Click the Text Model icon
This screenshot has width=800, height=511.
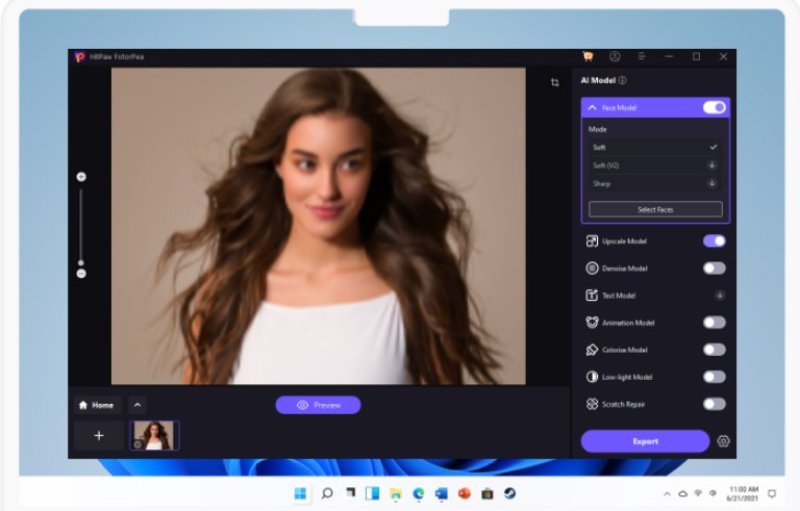tap(592, 295)
